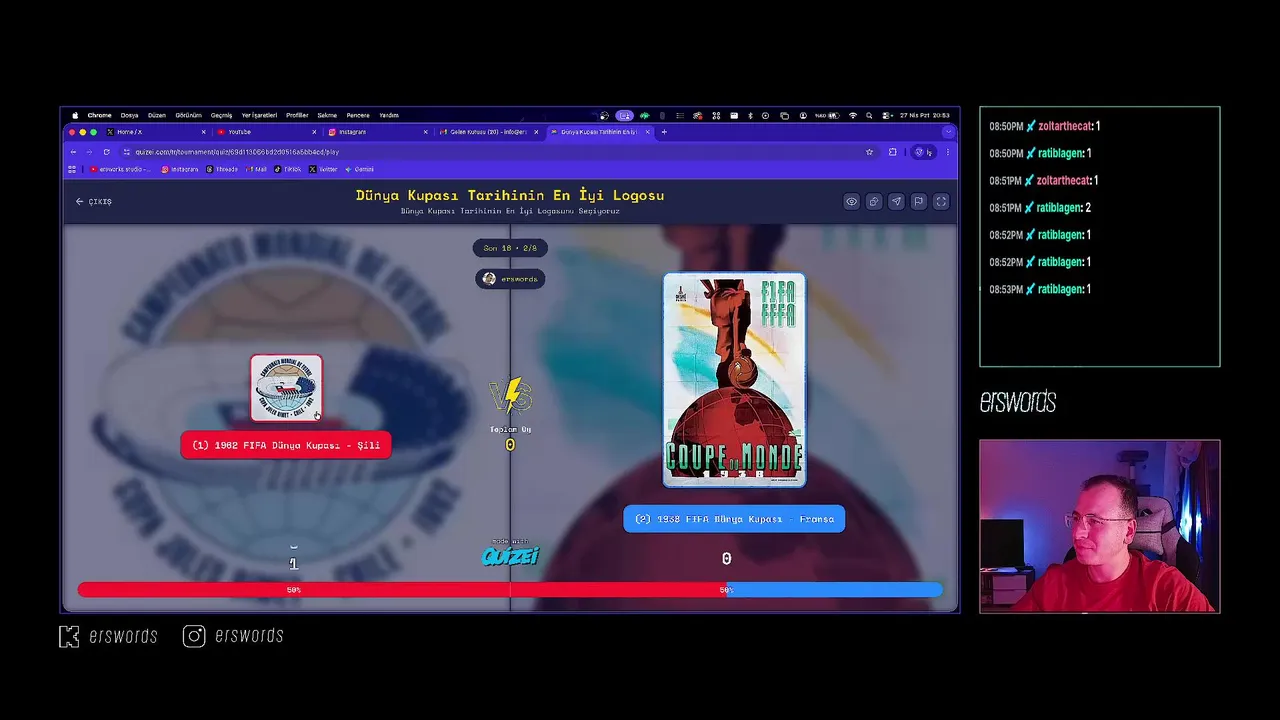Open the Pencere menu
The image size is (1280, 720).
[x=358, y=115]
